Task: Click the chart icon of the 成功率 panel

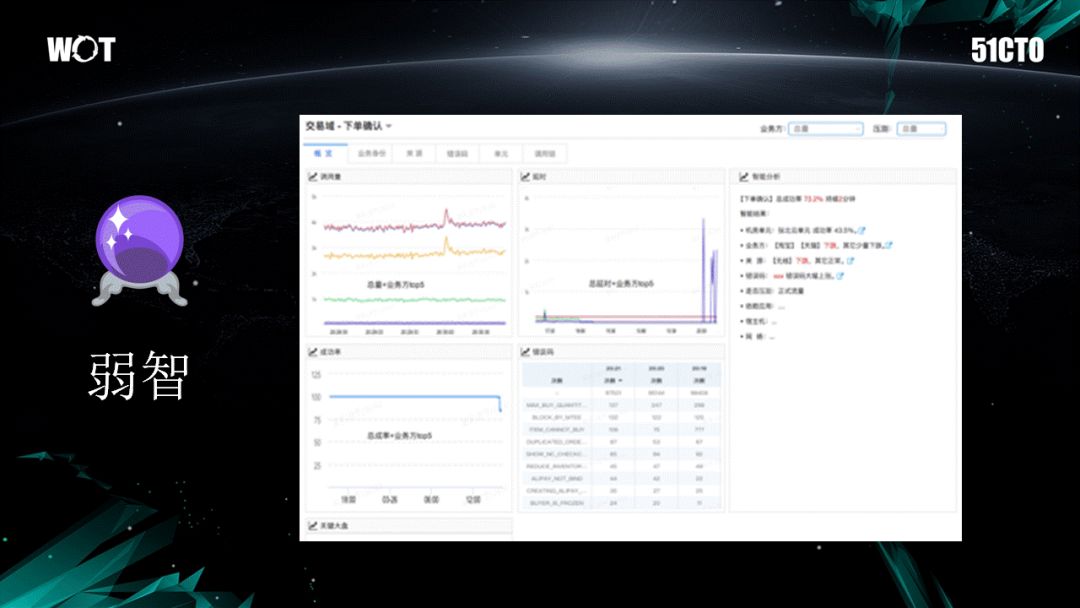Action: pos(313,352)
